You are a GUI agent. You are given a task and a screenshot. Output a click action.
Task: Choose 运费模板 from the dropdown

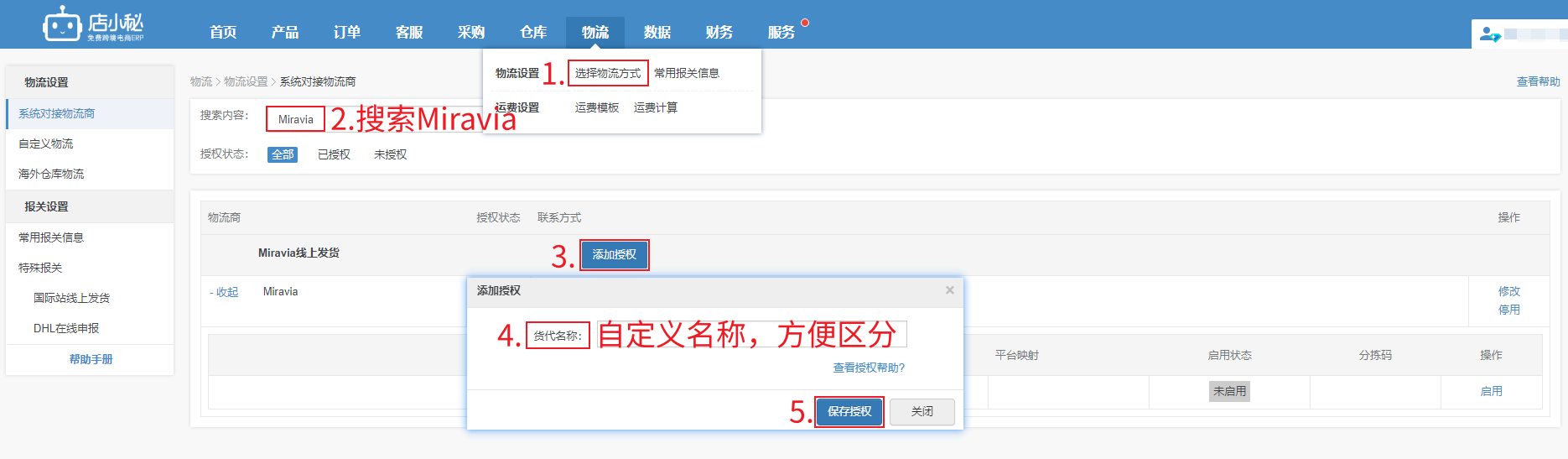[597, 107]
